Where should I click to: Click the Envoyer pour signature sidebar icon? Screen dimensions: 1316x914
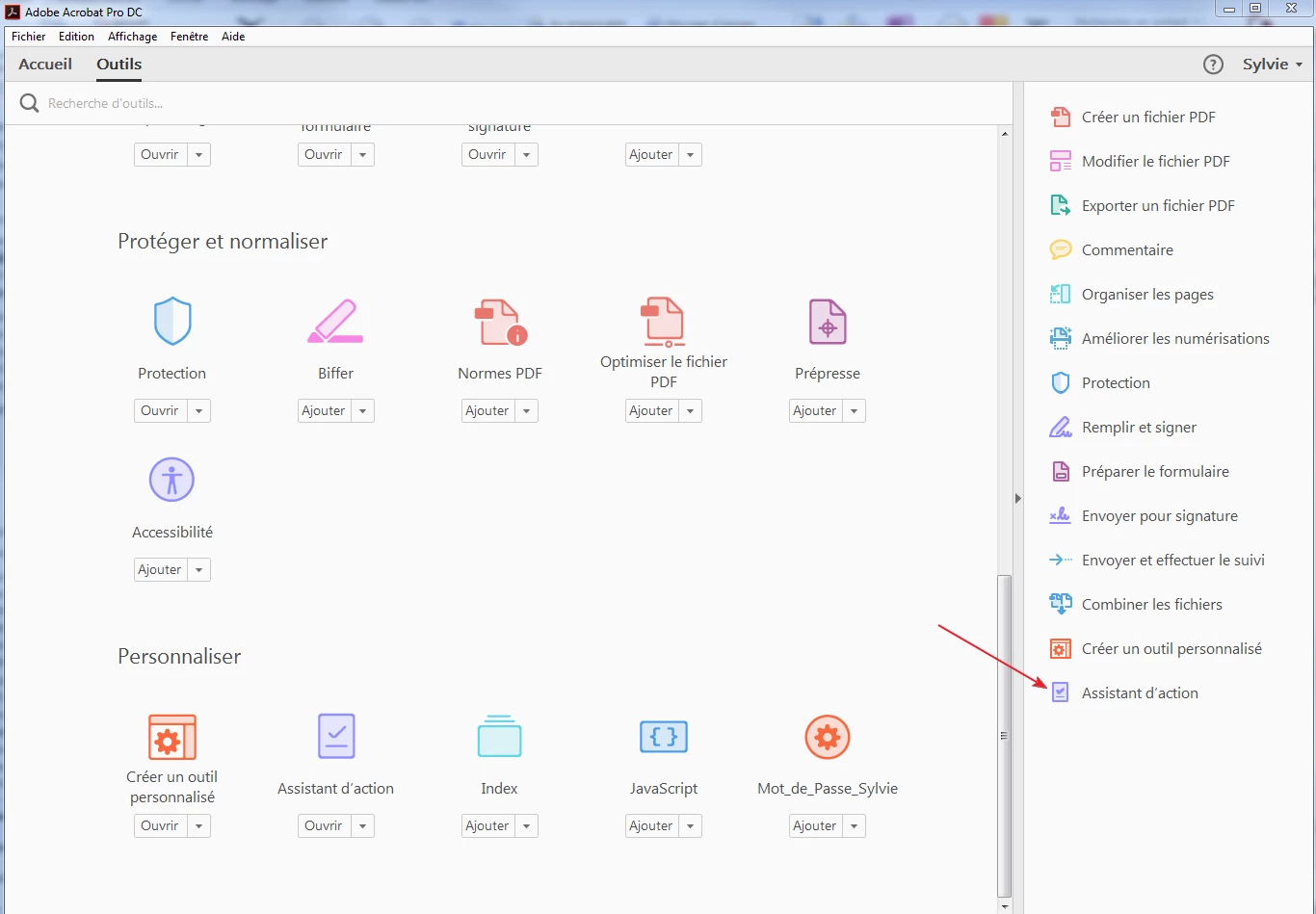click(1060, 515)
